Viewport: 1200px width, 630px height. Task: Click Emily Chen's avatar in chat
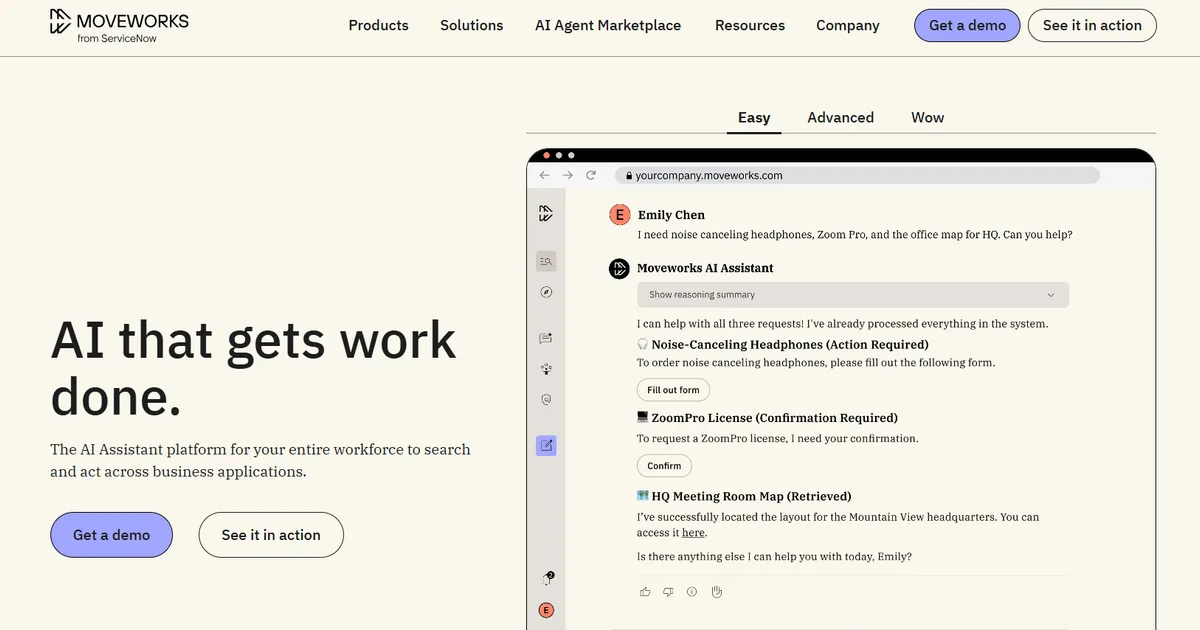point(619,215)
